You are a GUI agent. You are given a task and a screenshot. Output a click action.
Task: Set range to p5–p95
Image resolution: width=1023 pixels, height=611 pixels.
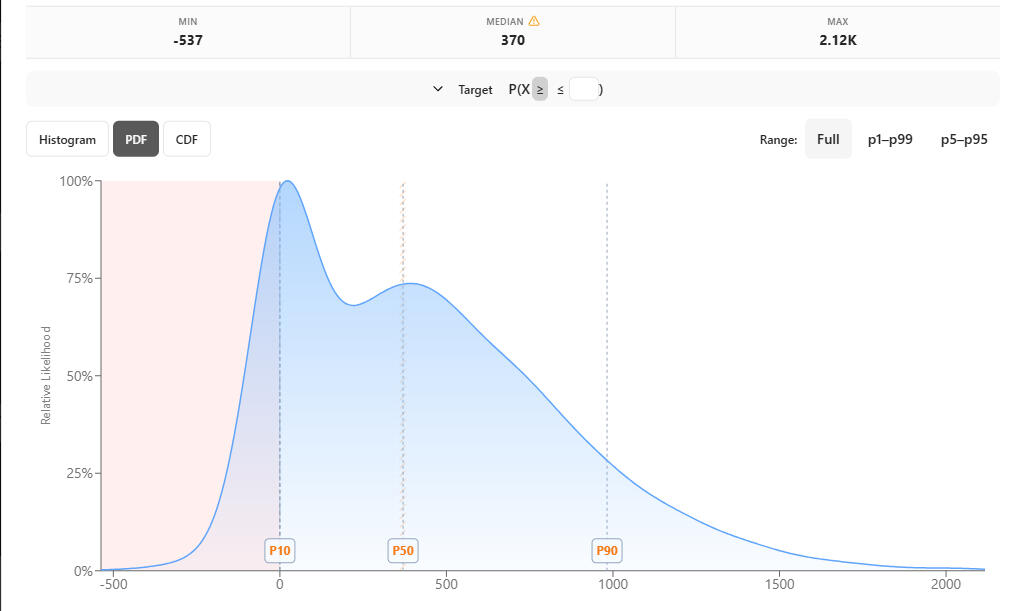964,139
